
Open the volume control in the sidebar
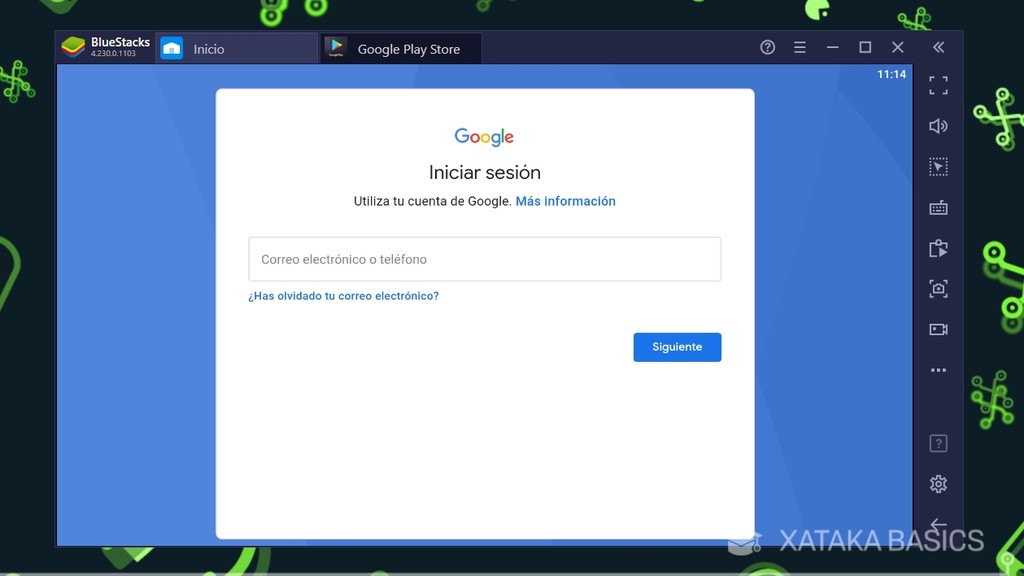tap(938, 125)
